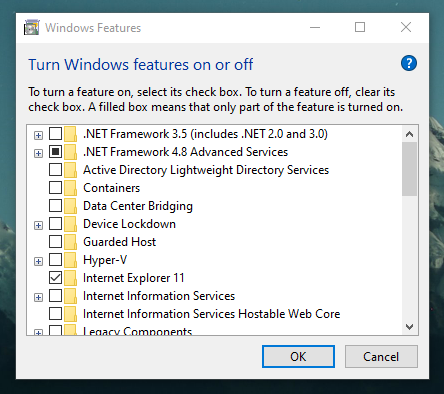Click the OK button
Screen dimensions: 444x394
(298, 357)
